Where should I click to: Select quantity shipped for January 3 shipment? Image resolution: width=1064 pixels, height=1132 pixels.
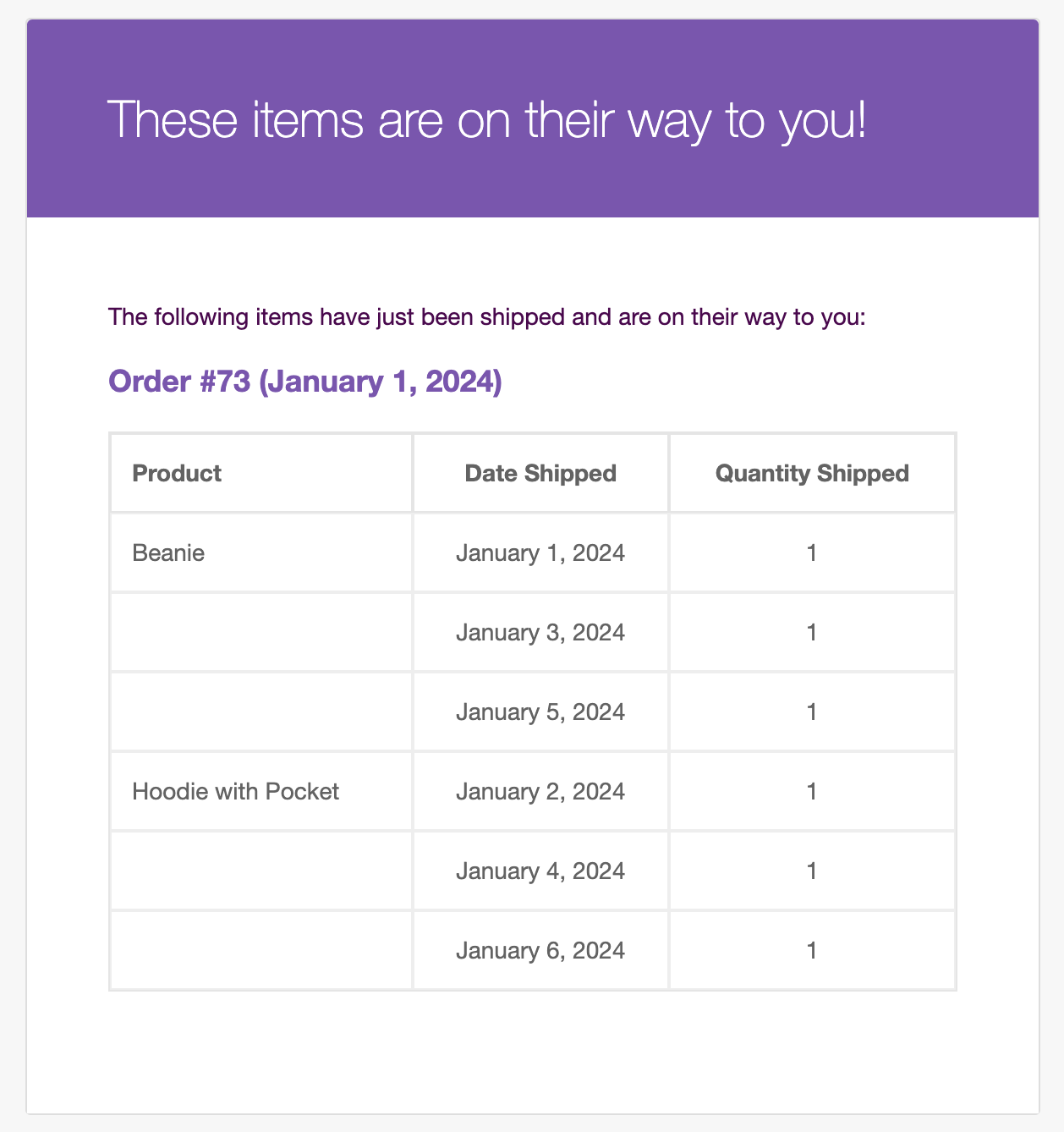(x=812, y=633)
